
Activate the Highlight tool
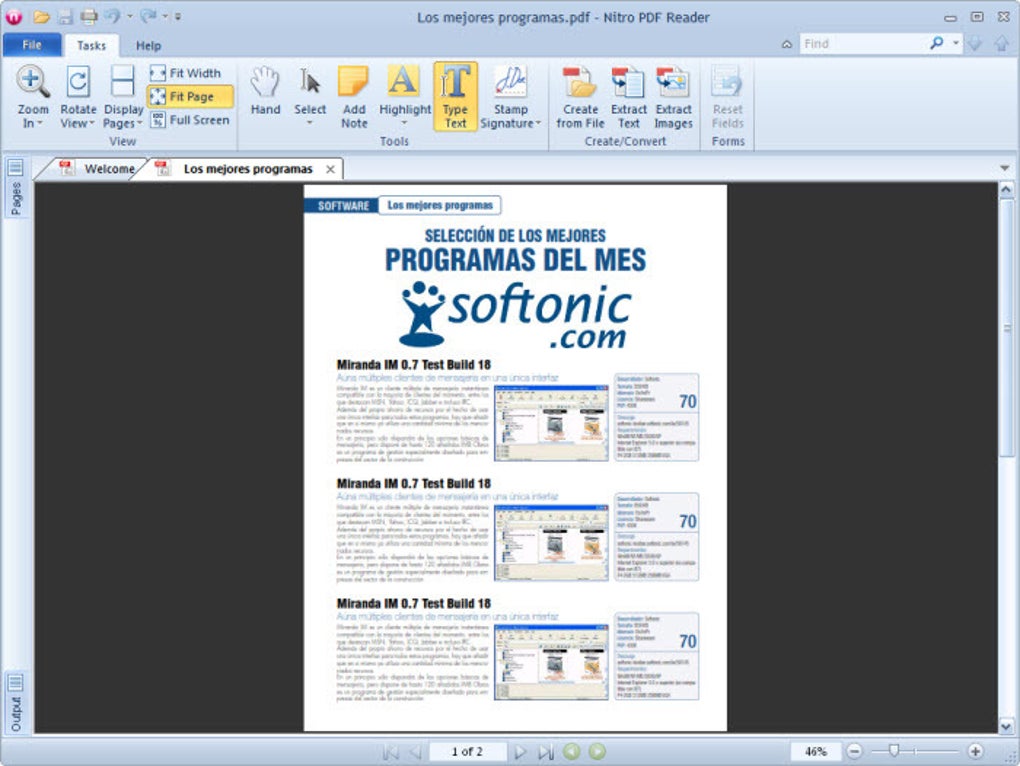click(404, 95)
